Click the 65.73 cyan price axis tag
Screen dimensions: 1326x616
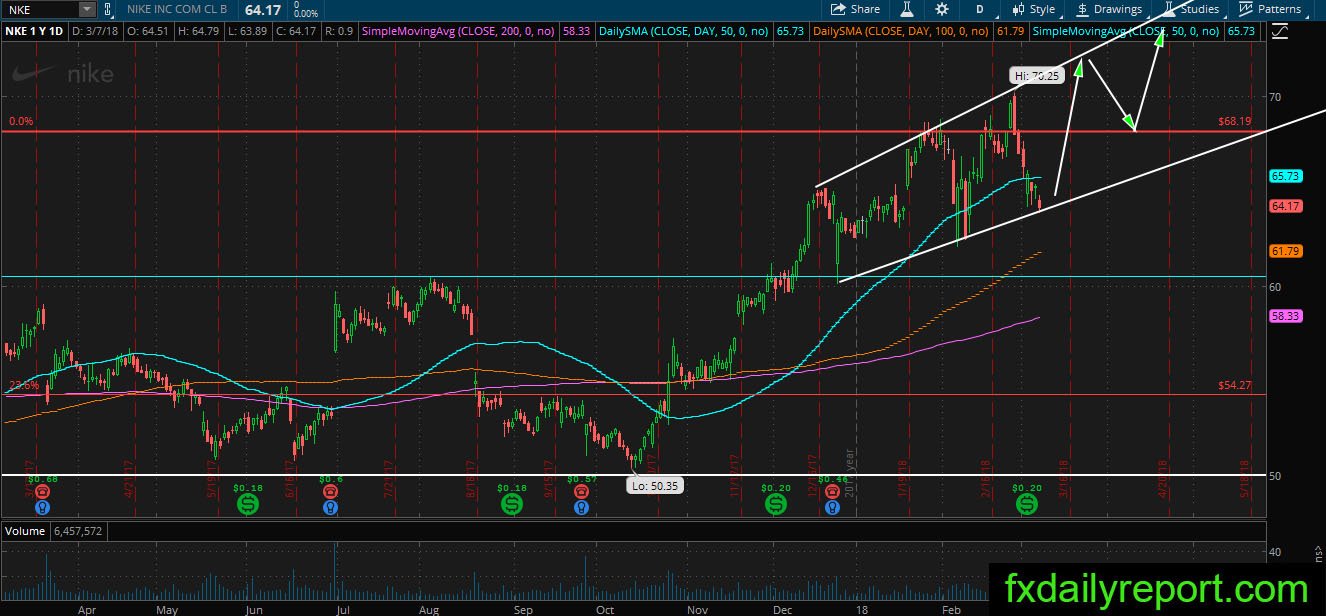click(1284, 176)
